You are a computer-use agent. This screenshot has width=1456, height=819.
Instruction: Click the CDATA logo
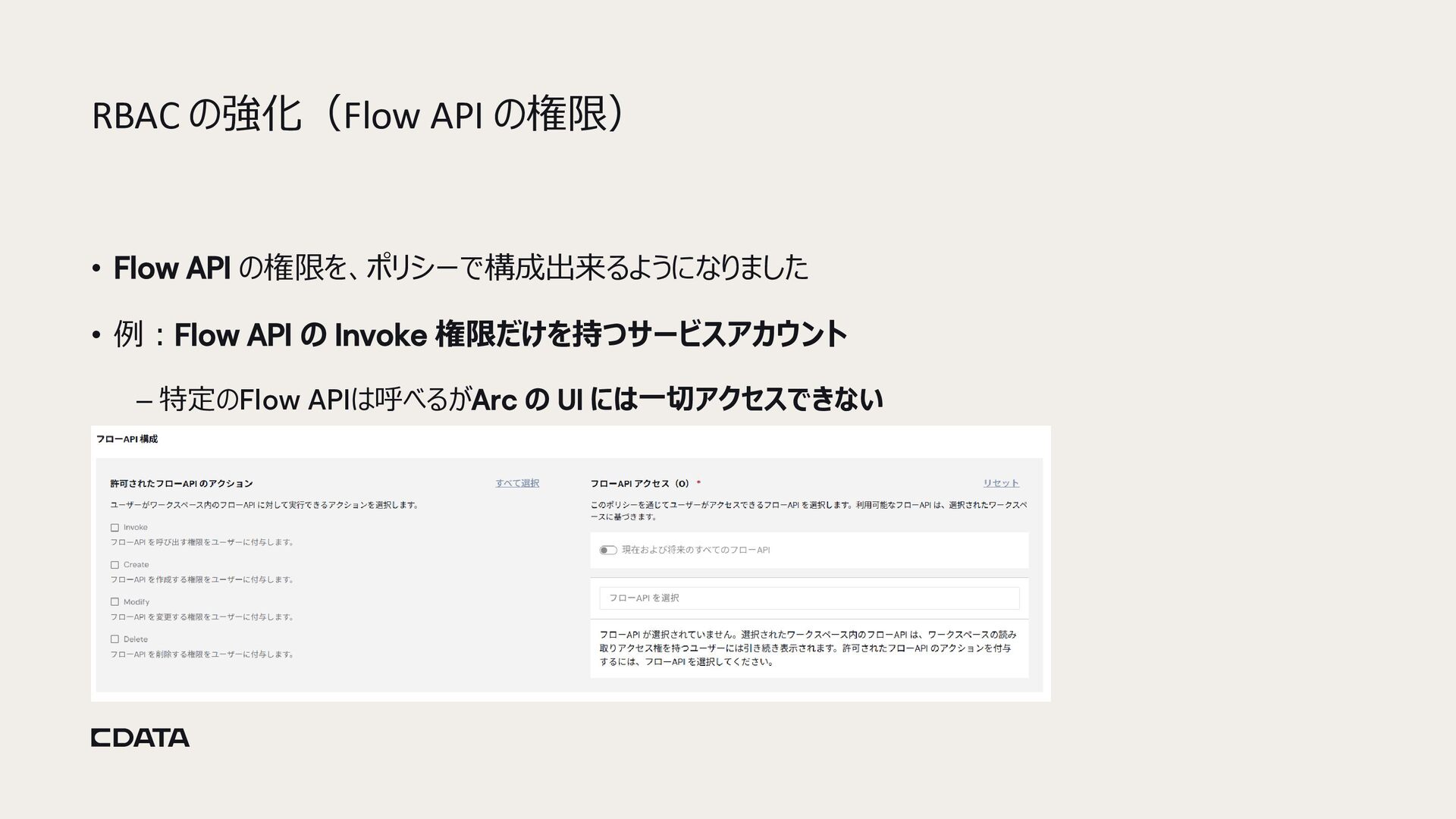click(140, 738)
